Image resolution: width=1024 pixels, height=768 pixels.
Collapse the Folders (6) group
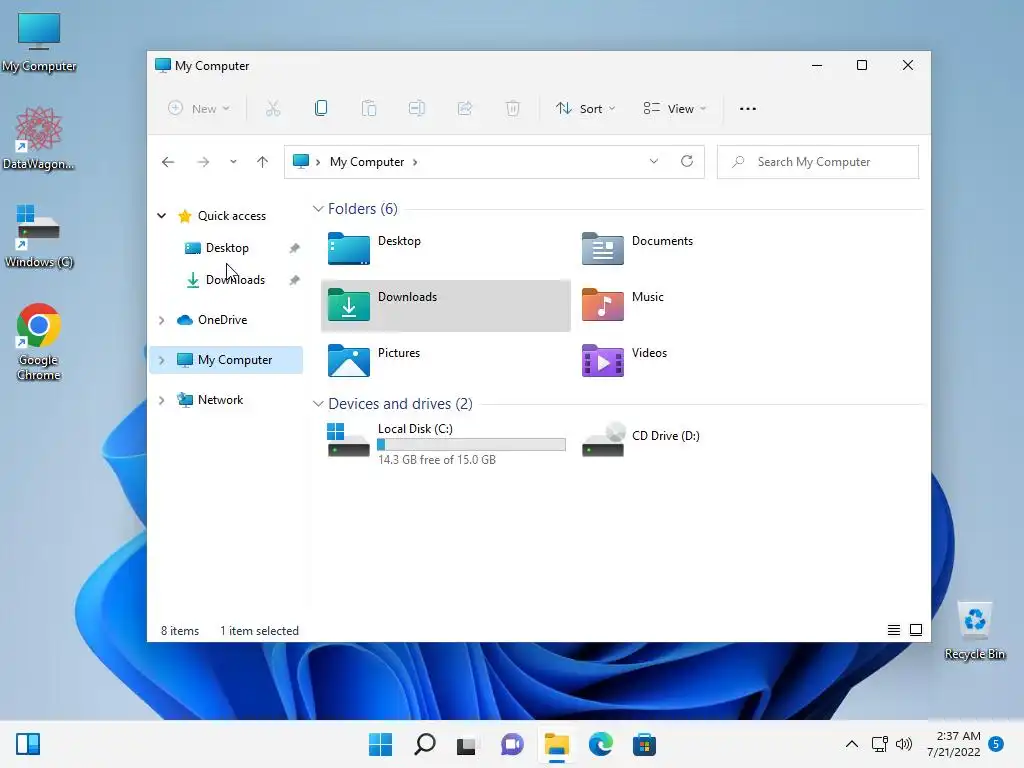tap(318, 209)
